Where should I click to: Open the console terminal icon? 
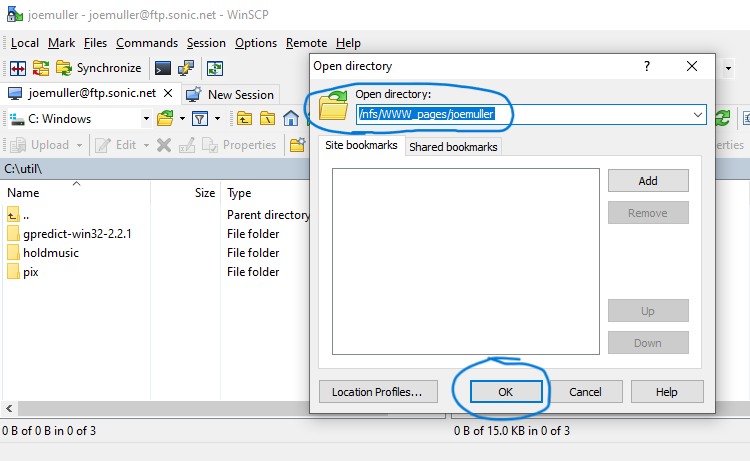pos(162,68)
